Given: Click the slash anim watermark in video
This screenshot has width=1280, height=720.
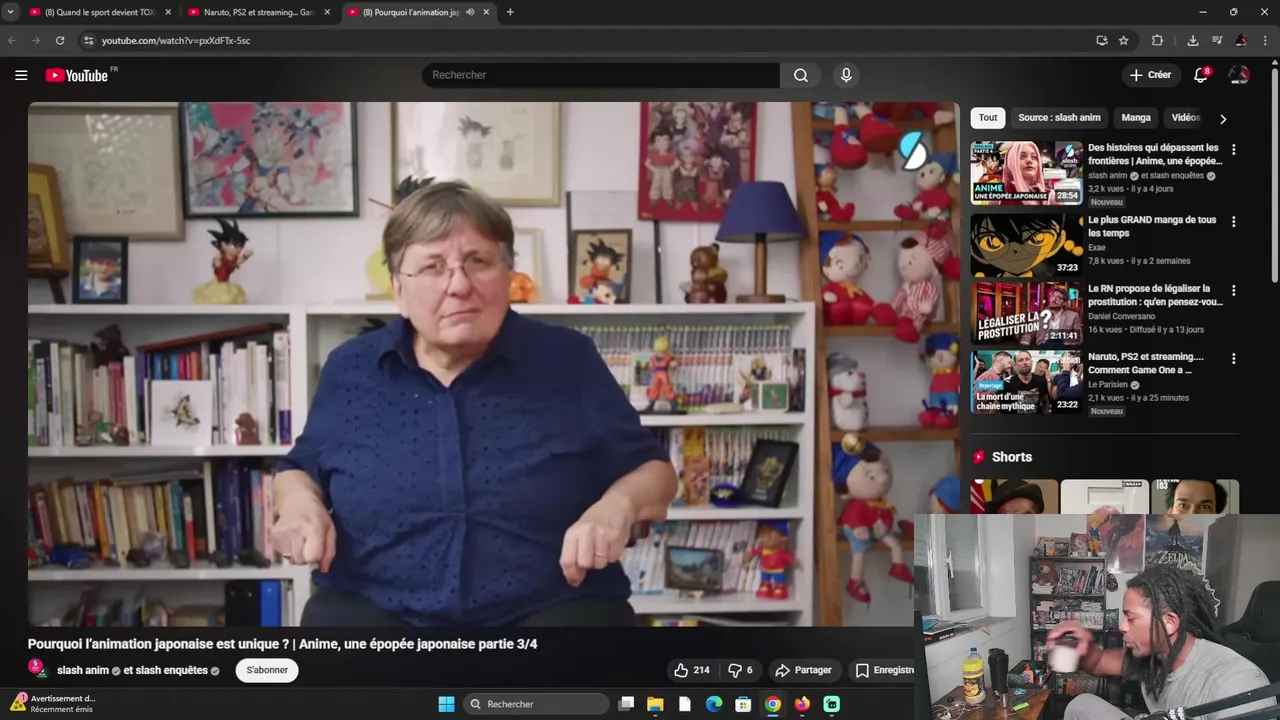Looking at the screenshot, I should point(913,150).
